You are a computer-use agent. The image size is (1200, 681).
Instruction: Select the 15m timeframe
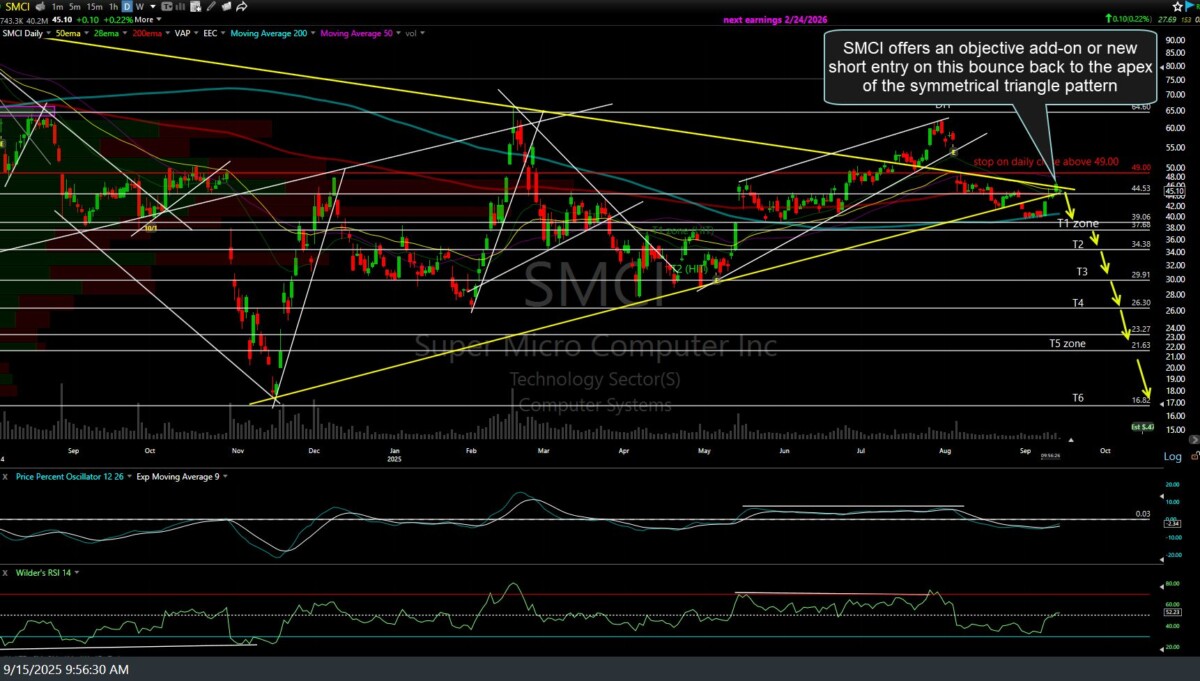pyautogui.click(x=96, y=7)
